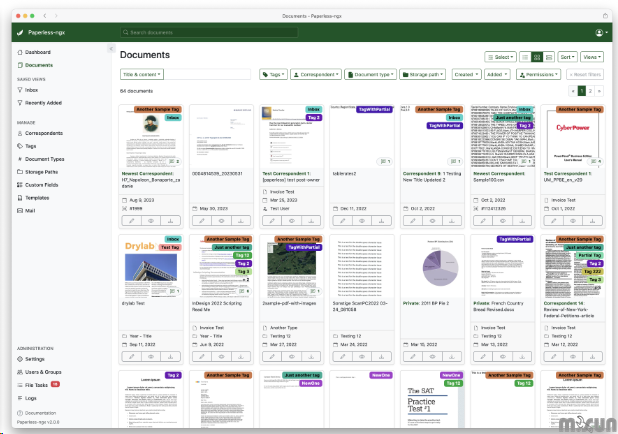This screenshot has width=618, height=434.
Task: Open the Sort dropdown
Action: 567,57
